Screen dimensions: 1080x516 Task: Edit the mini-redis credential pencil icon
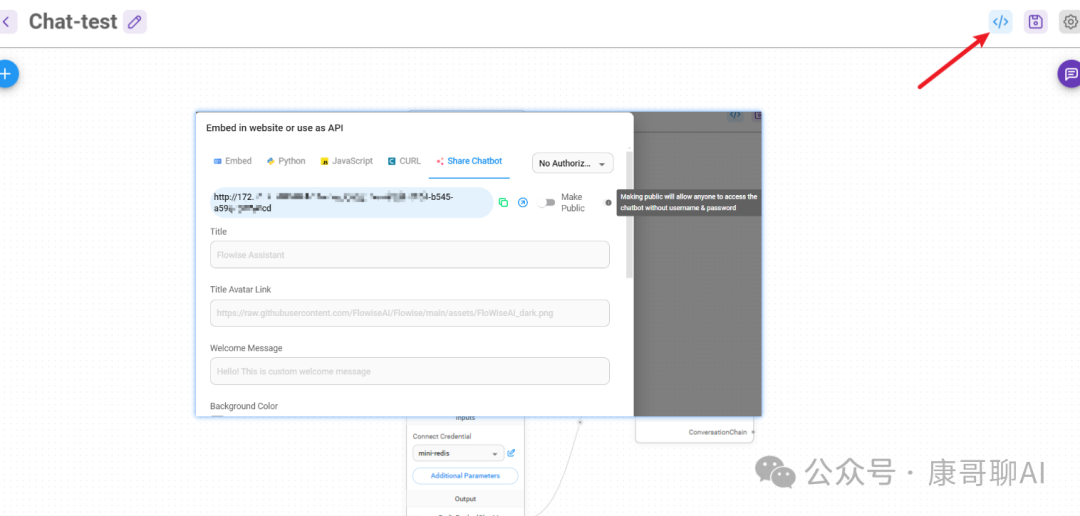coord(511,453)
